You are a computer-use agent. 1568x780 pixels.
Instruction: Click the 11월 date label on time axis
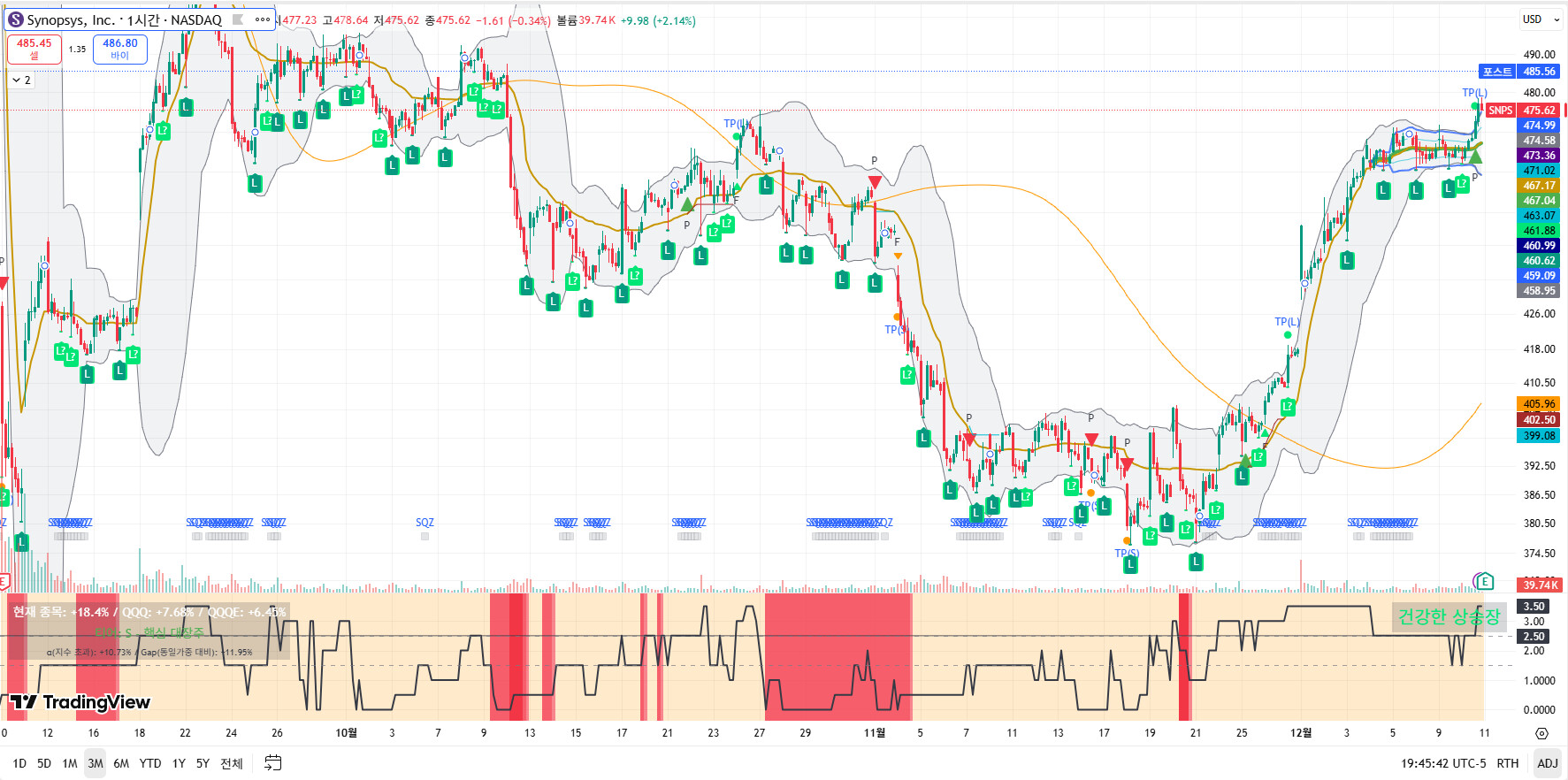click(875, 733)
